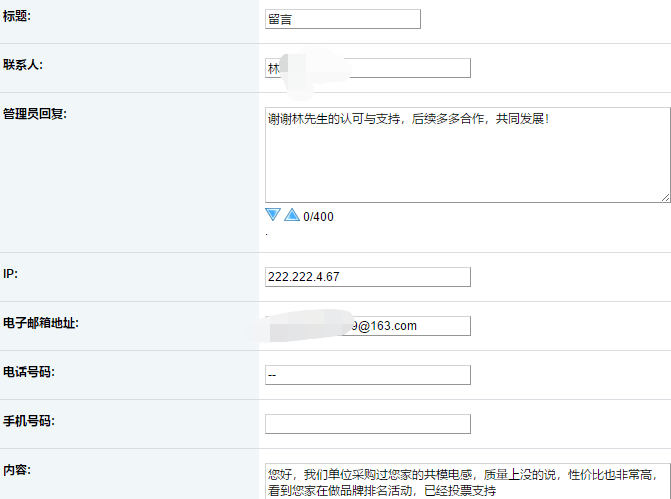The image size is (671, 499).
Task: Click inside the 内容 message text area
Action: point(467,482)
